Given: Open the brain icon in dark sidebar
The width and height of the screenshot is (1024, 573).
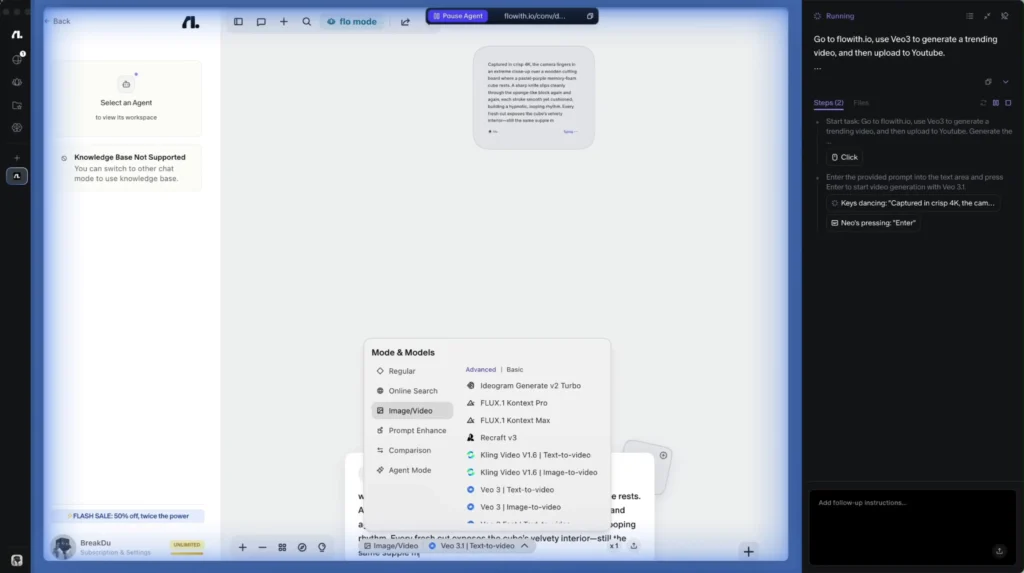Looking at the screenshot, I should pos(17,128).
